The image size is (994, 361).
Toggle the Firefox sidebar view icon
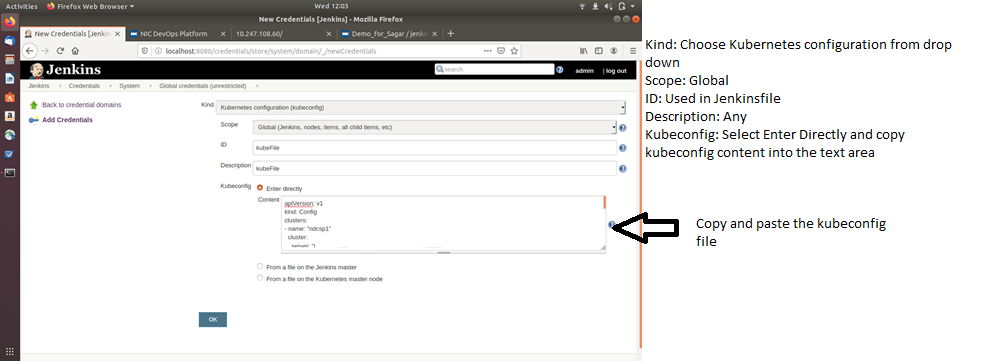[598, 51]
